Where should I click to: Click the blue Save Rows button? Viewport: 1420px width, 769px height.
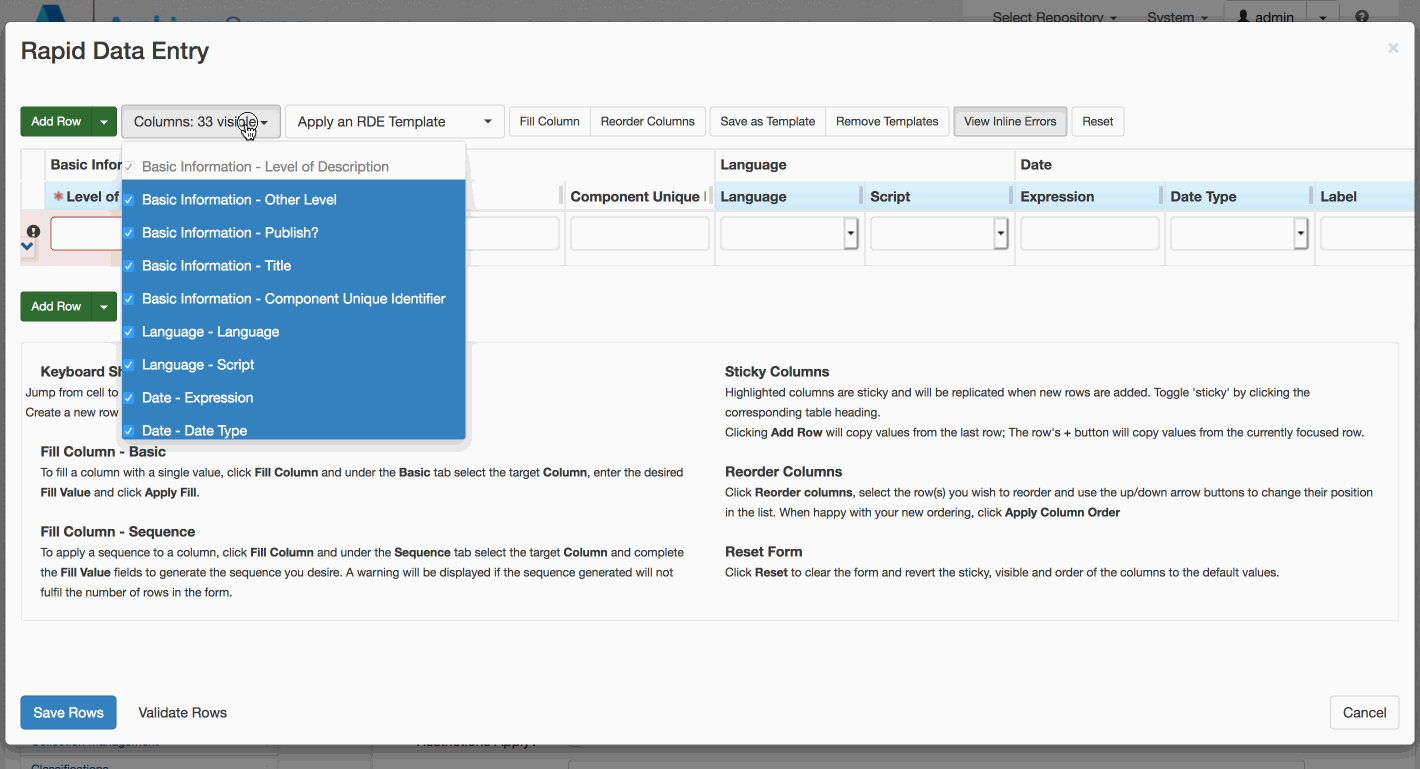click(68, 713)
